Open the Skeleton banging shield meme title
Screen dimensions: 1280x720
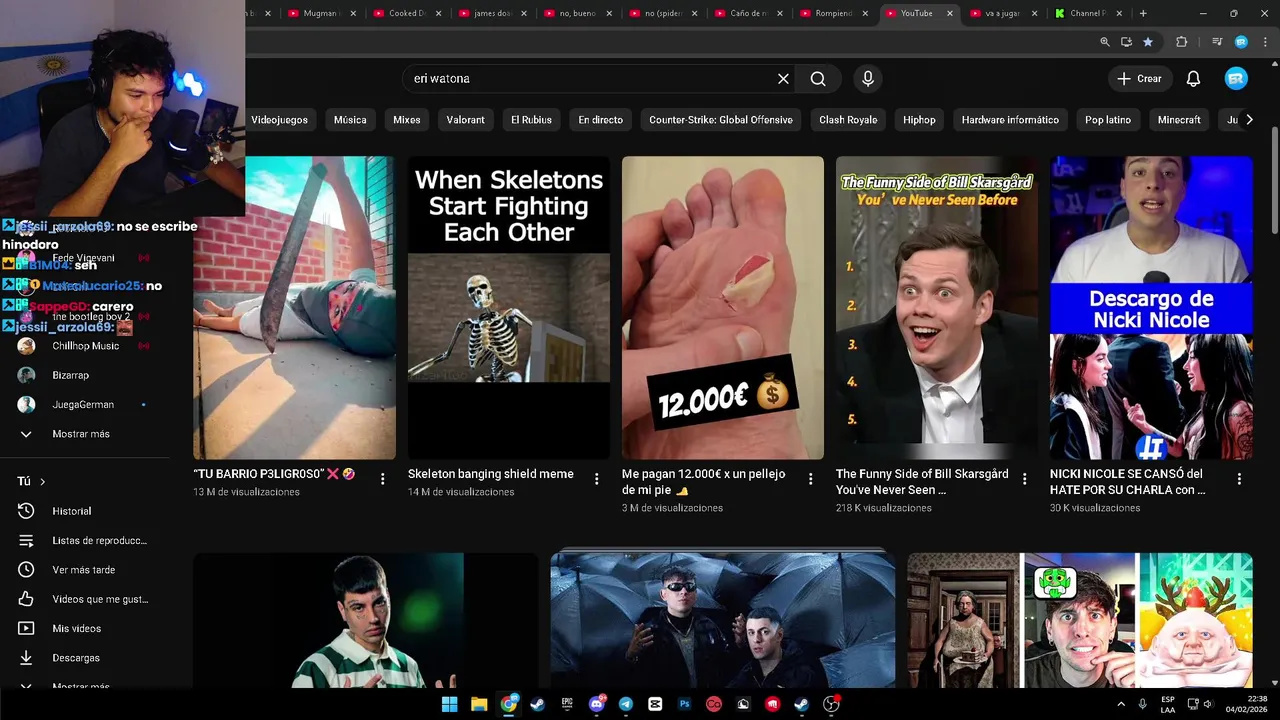491,474
